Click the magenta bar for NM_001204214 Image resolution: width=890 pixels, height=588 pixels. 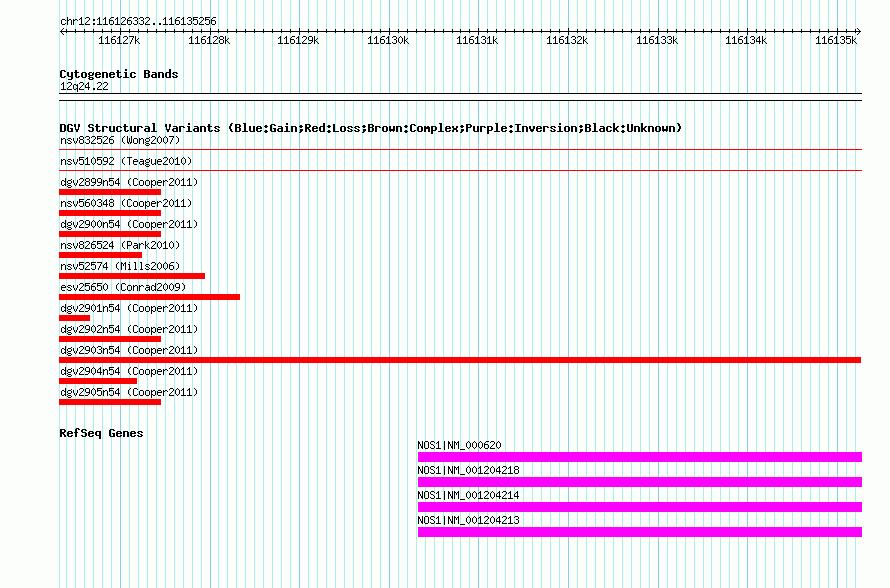pyautogui.click(x=640, y=507)
